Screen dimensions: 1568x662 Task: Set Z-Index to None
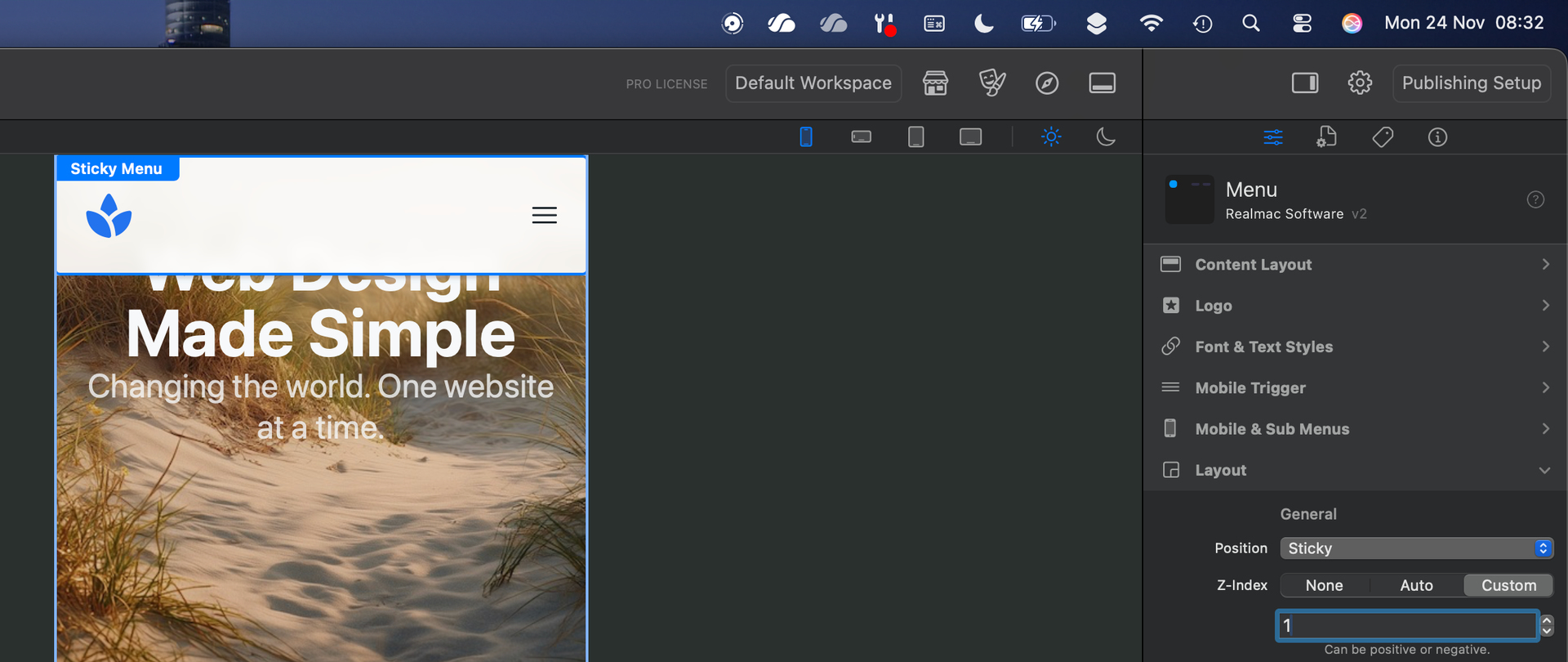(x=1324, y=585)
